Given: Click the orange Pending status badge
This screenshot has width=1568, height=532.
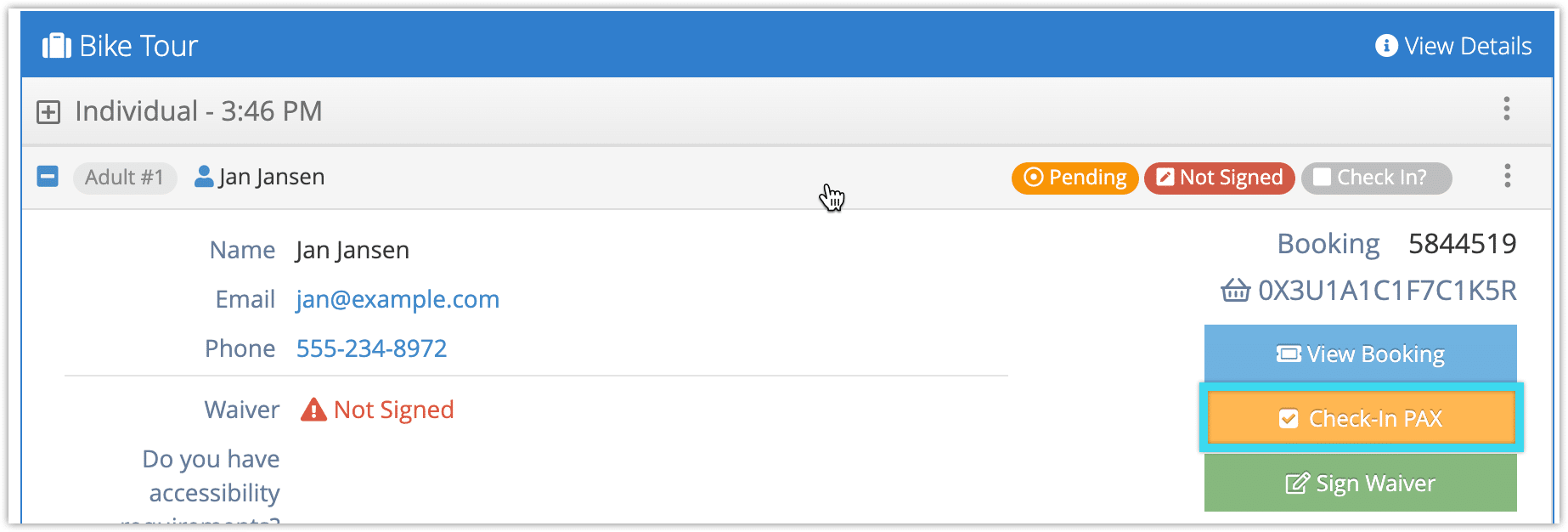Looking at the screenshot, I should click(x=1074, y=178).
